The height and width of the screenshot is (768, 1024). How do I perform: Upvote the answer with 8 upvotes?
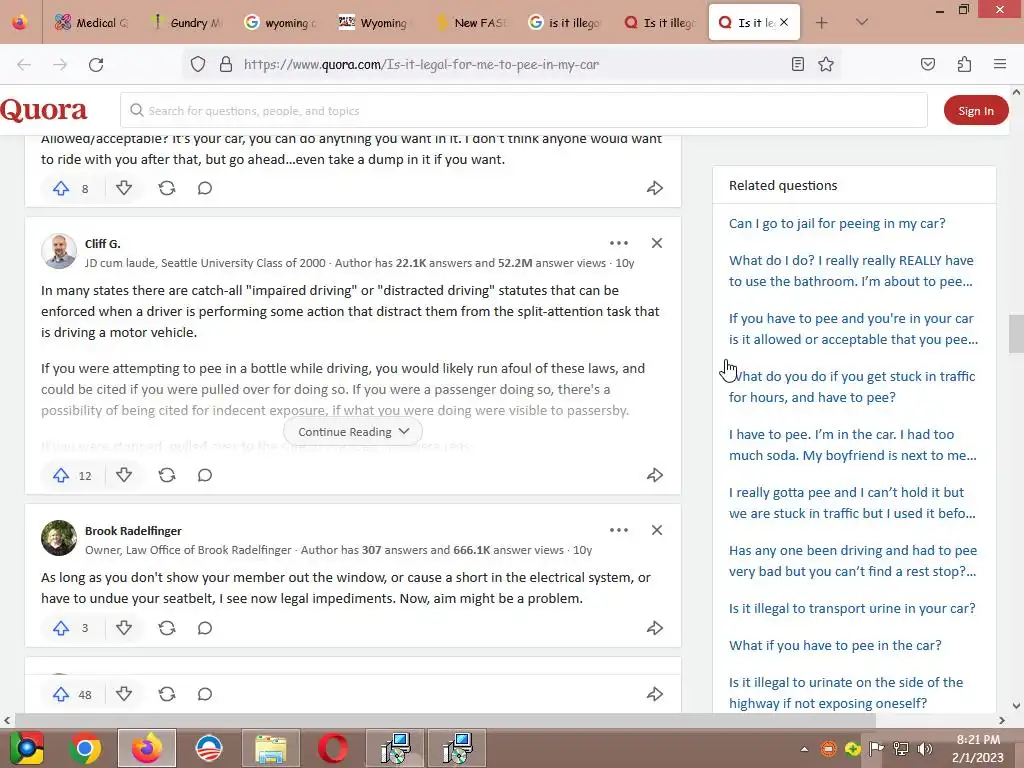(61, 189)
